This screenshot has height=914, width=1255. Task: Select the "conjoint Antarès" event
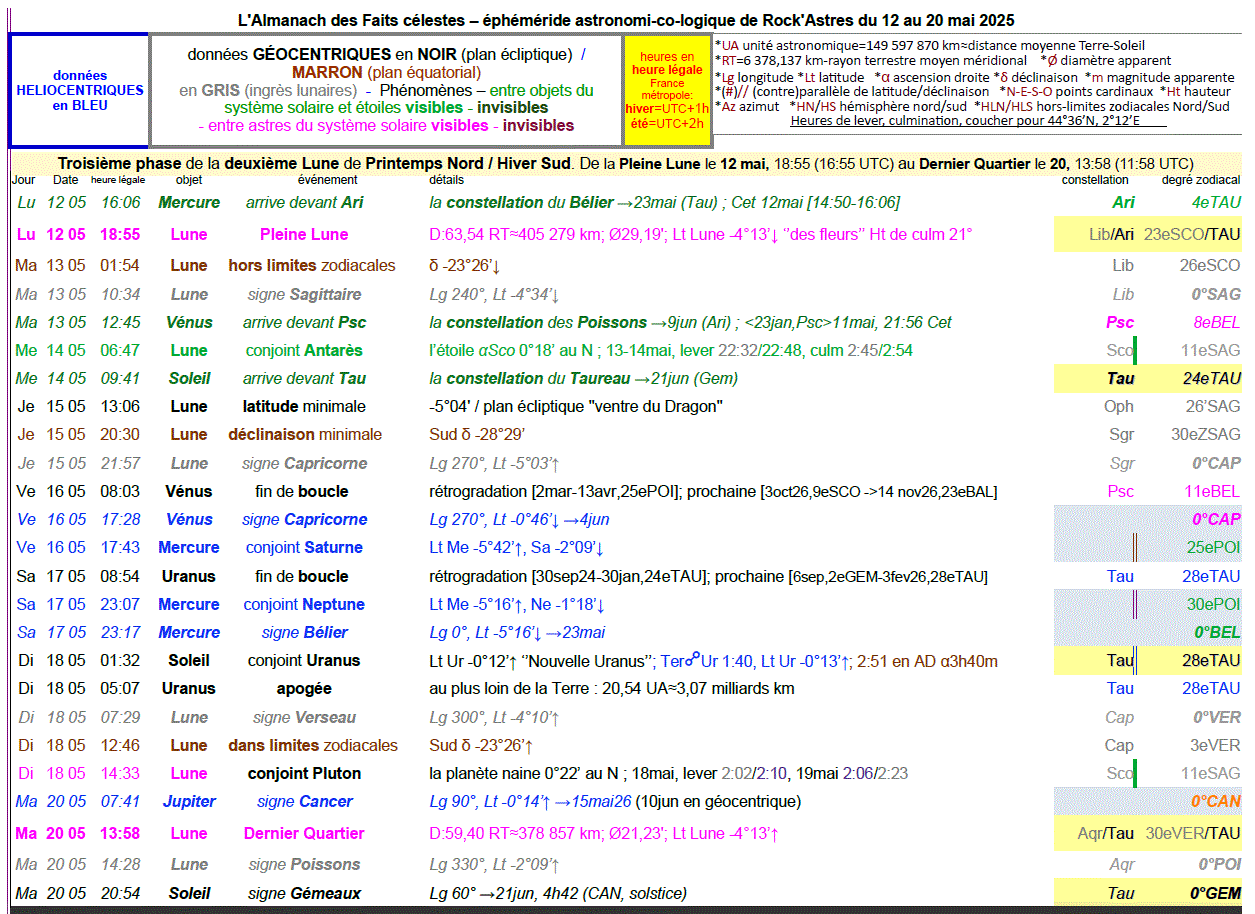304,350
